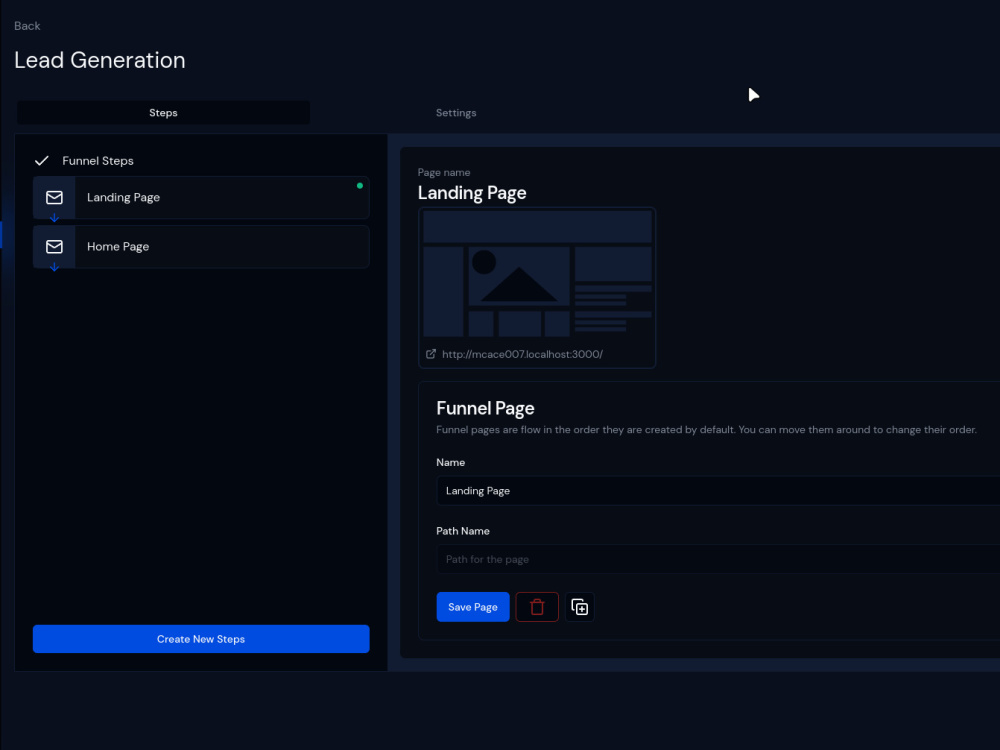Click the Create New Steps button
This screenshot has height=750, width=1000.
coord(201,639)
